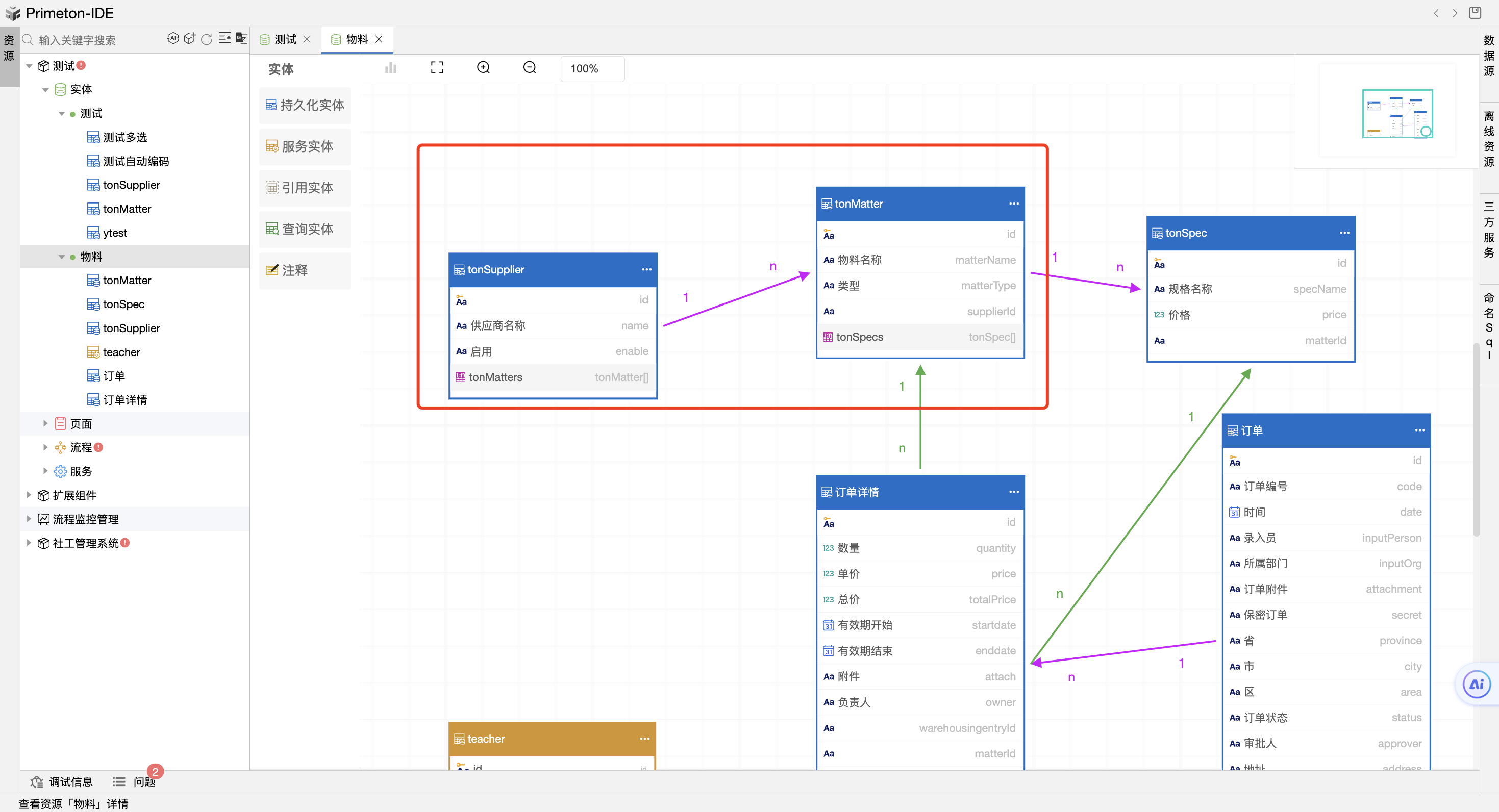Zoom in on the canvas

pos(483,68)
